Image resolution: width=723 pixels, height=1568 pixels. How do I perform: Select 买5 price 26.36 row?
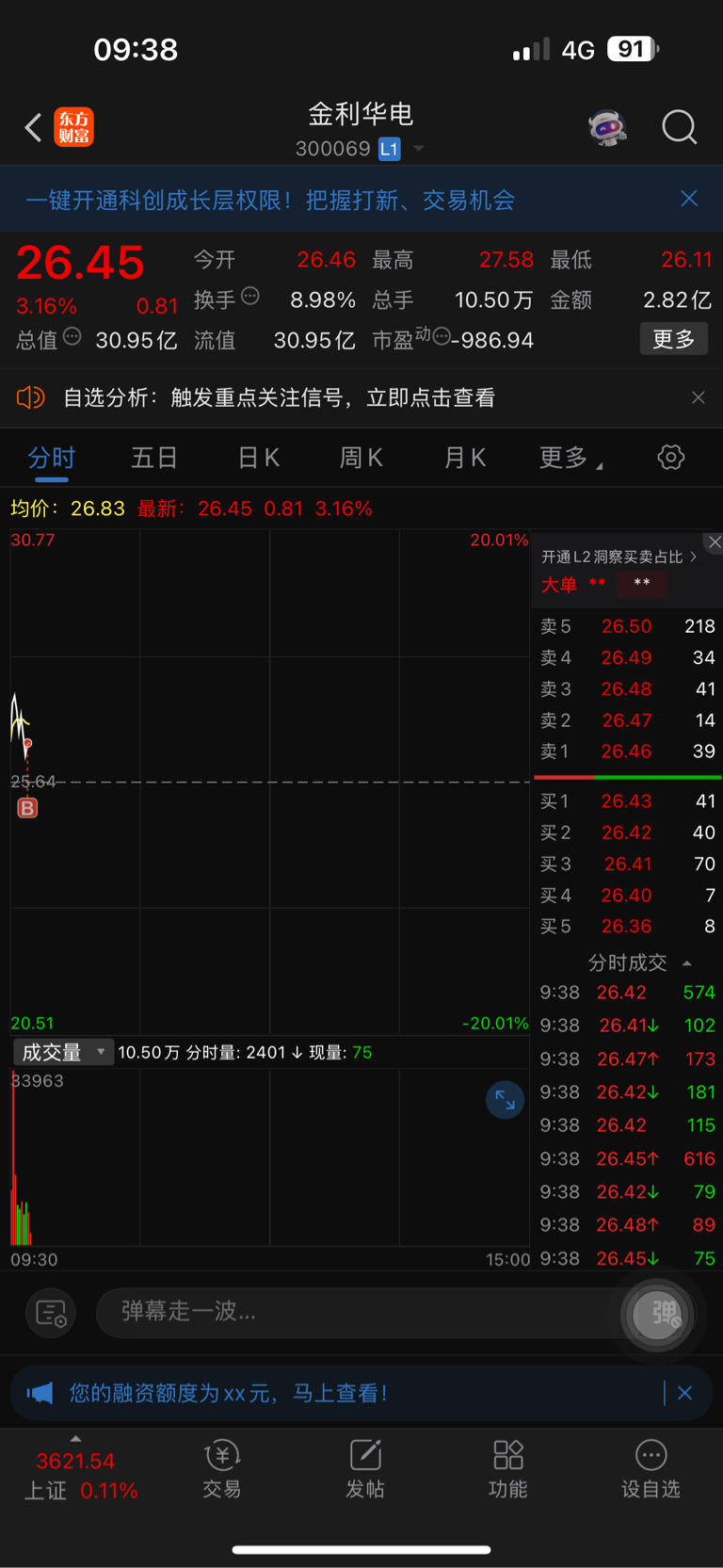628,925
